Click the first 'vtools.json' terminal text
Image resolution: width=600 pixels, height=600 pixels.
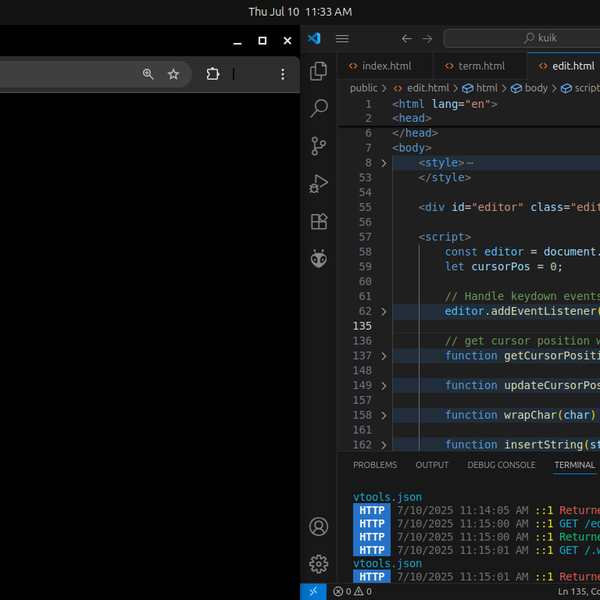387,497
